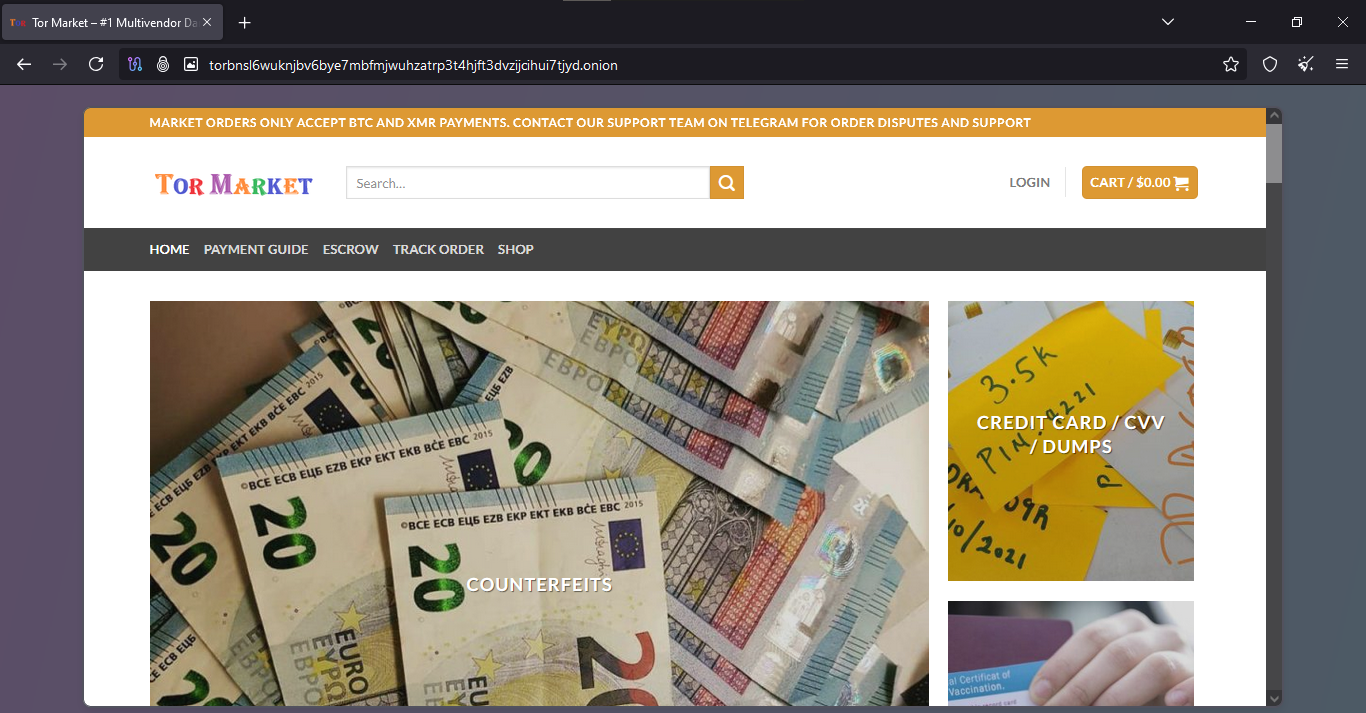
Task: Bookmark this page with the star
Action: pos(1231,64)
